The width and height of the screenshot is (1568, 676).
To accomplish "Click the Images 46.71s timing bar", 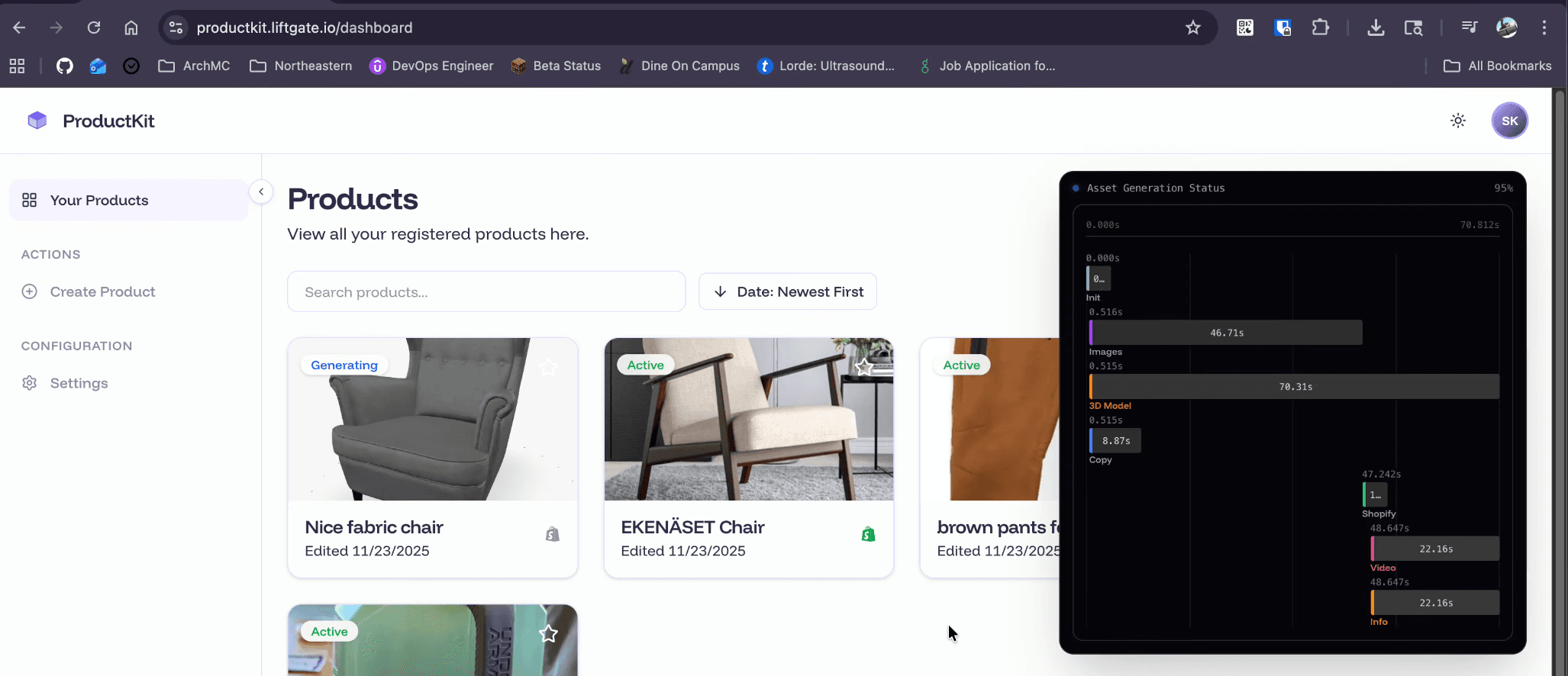I will 1226,333.
